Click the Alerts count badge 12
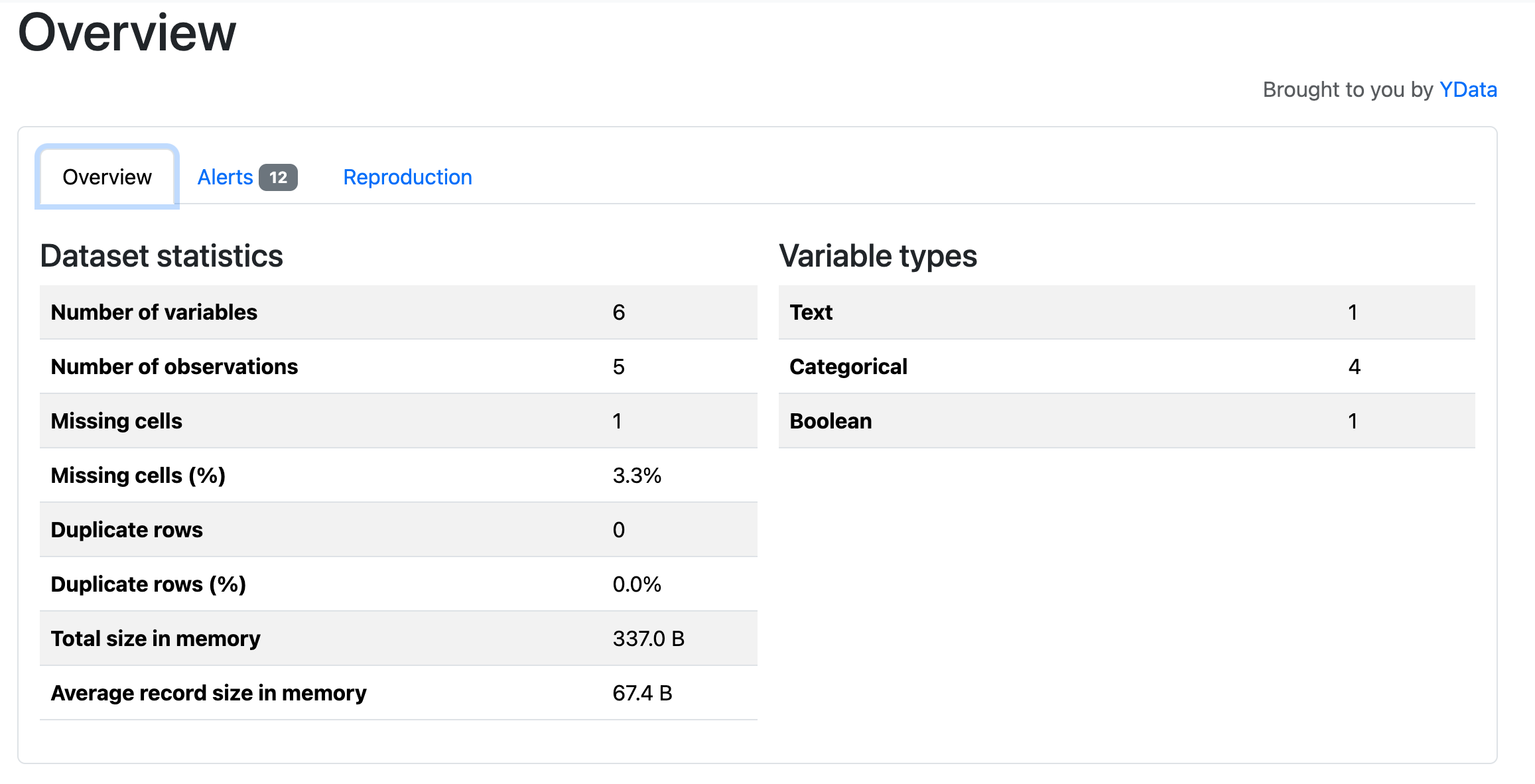Screen dimensions: 1535x784 278,178
